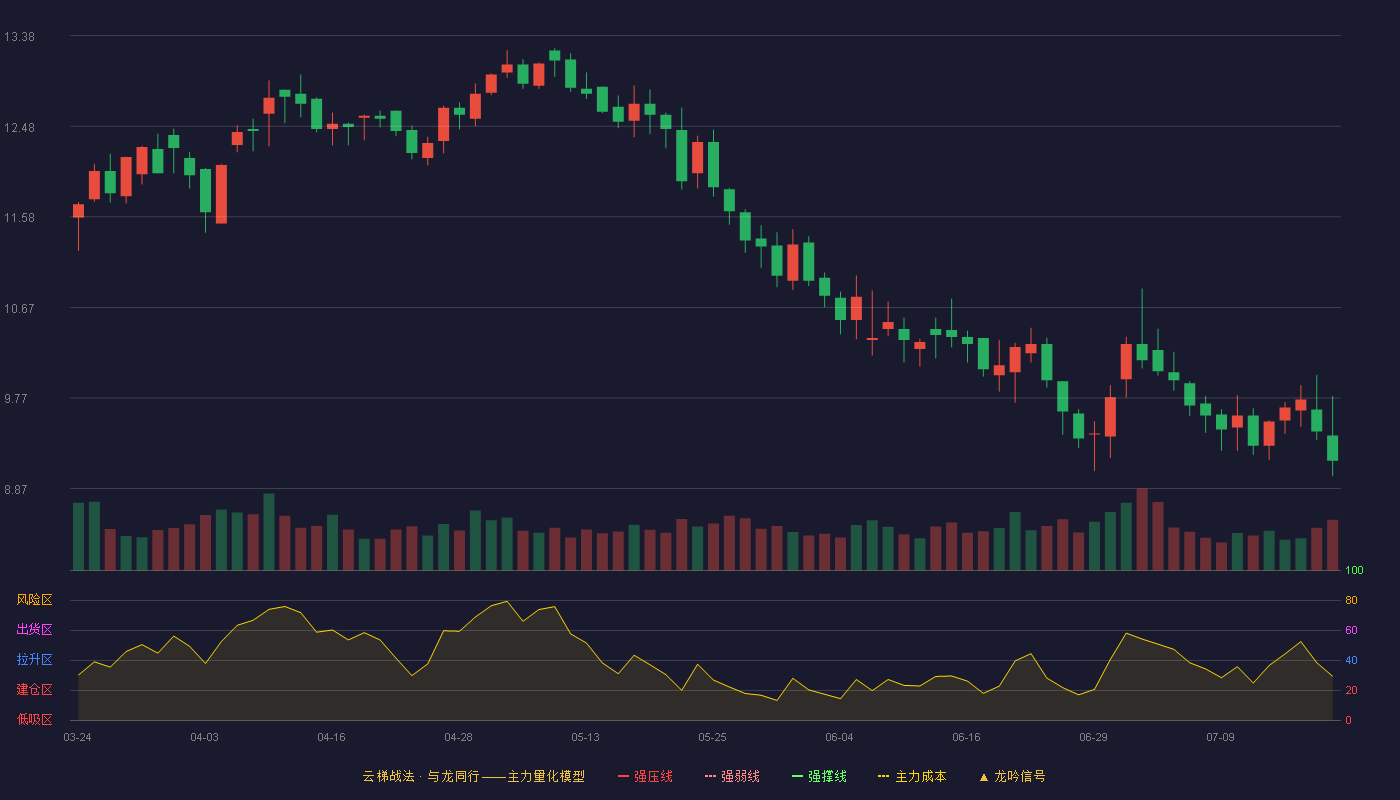1400x800 pixels.
Task: Click the tallest volume bar near 06-29
Action: pyautogui.click(x=1142, y=529)
